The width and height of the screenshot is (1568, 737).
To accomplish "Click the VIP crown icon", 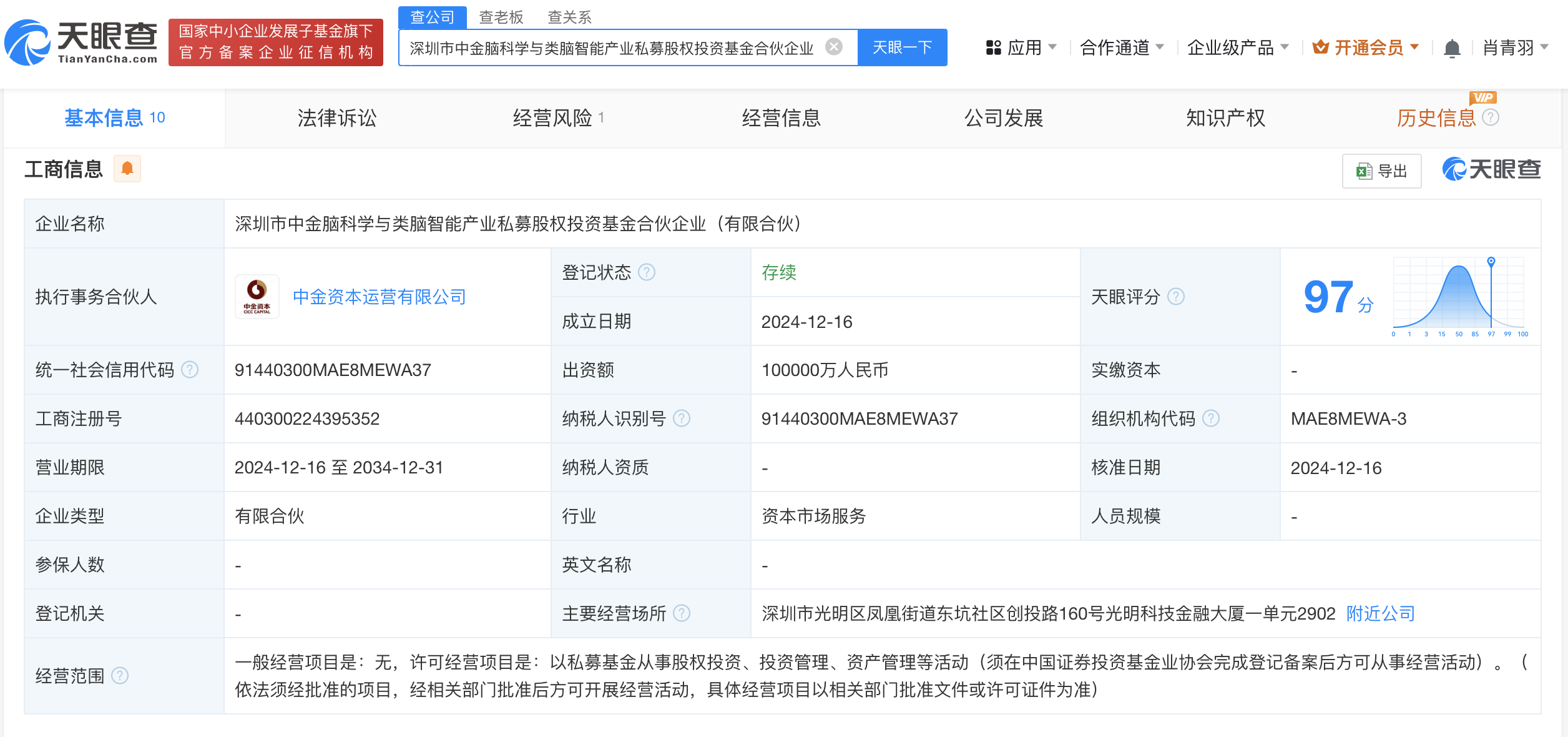I will [1320, 47].
